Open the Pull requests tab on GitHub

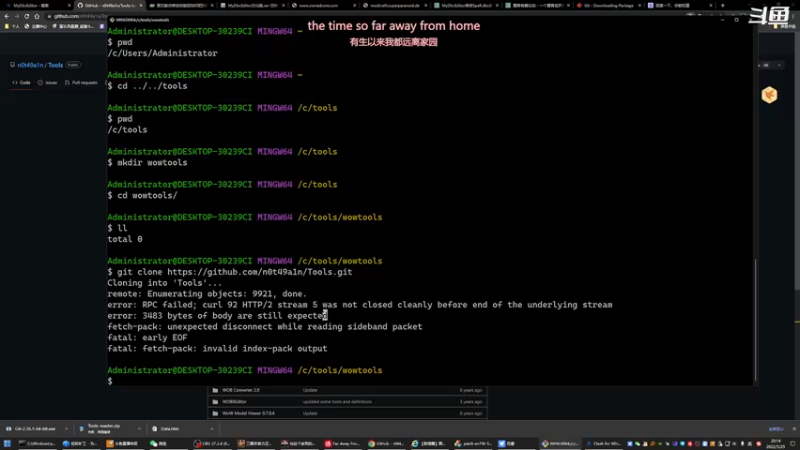(81, 83)
